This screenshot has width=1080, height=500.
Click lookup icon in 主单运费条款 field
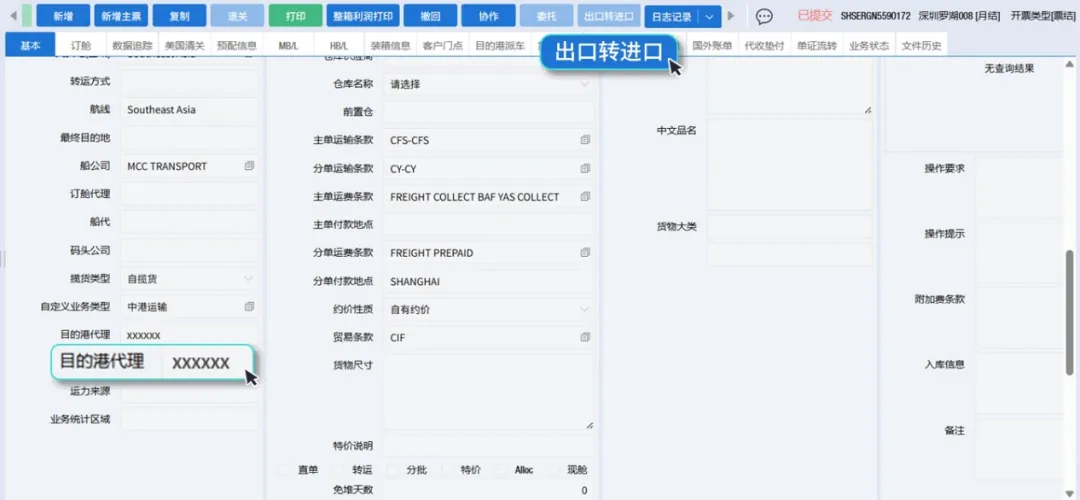[585, 197]
